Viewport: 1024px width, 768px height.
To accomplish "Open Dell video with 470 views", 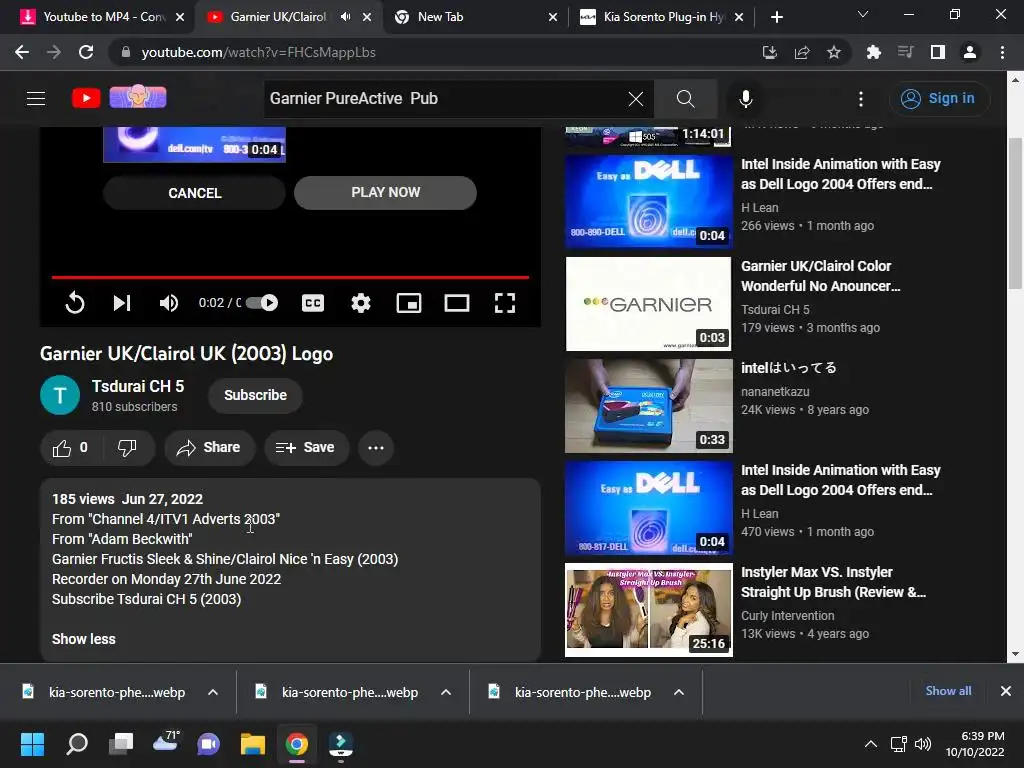I will tap(648, 508).
